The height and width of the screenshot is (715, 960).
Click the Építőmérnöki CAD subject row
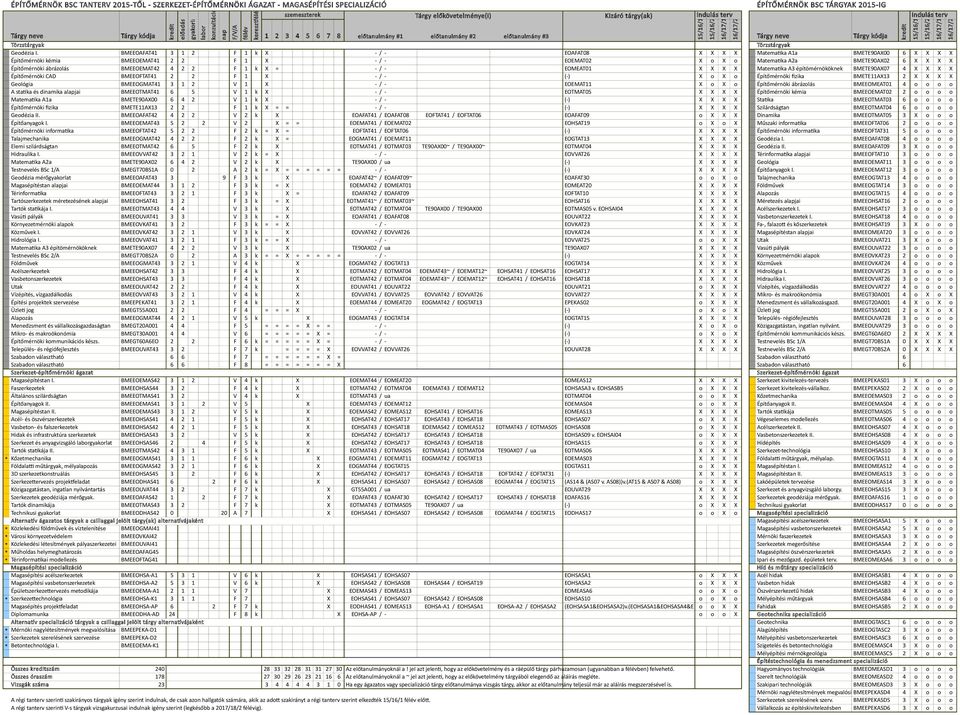34,77
